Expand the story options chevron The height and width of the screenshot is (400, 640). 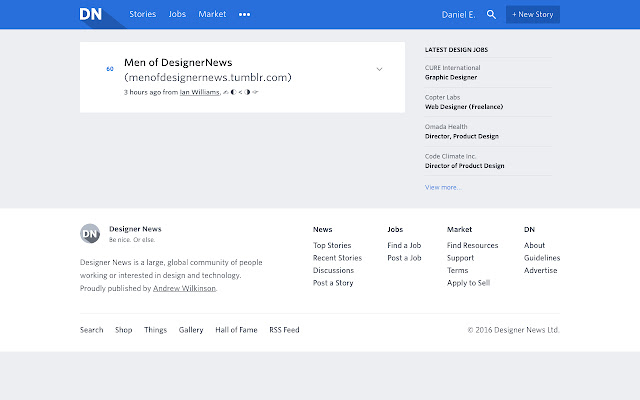pyautogui.click(x=379, y=69)
